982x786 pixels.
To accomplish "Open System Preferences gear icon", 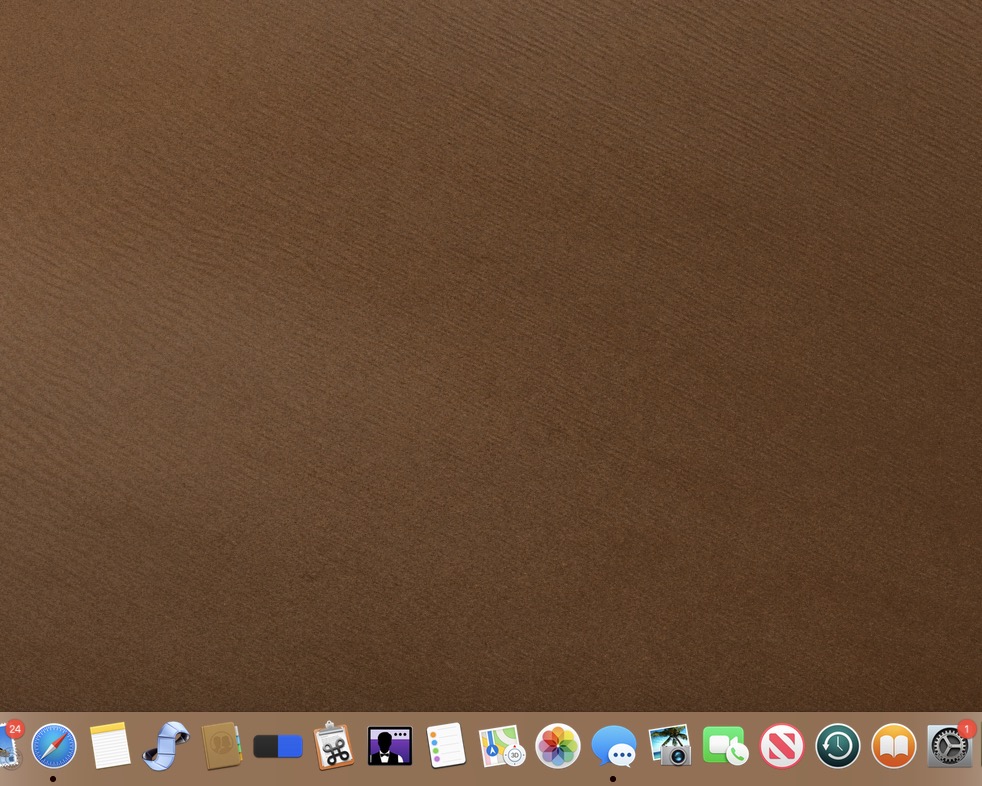I will click(951, 745).
